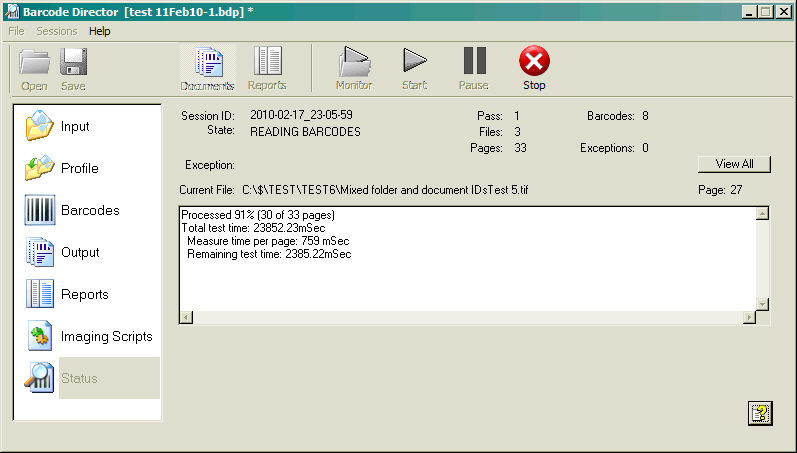
Task: Select Barcodes in the left panel
Action: pyautogui.click(x=89, y=211)
